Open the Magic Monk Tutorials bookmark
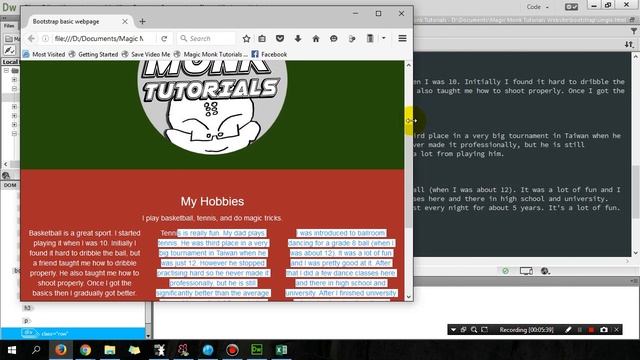640x360 pixels. point(211,54)
